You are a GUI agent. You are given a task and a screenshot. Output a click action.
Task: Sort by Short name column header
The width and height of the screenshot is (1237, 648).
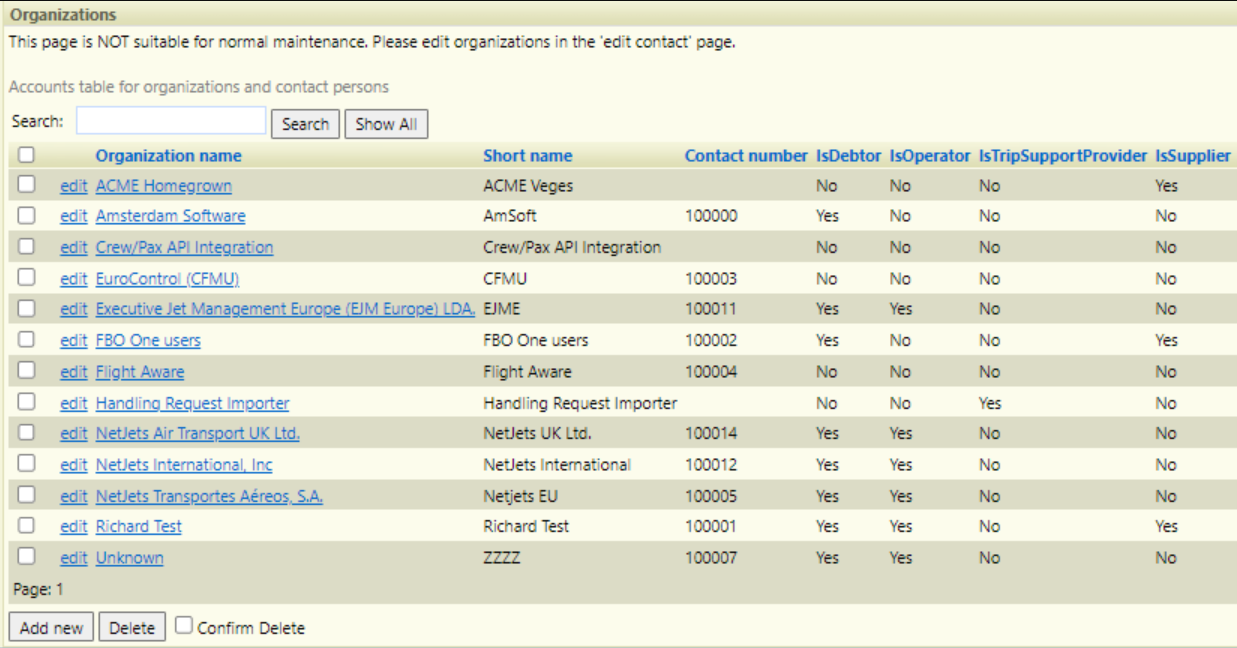point(528,156)
